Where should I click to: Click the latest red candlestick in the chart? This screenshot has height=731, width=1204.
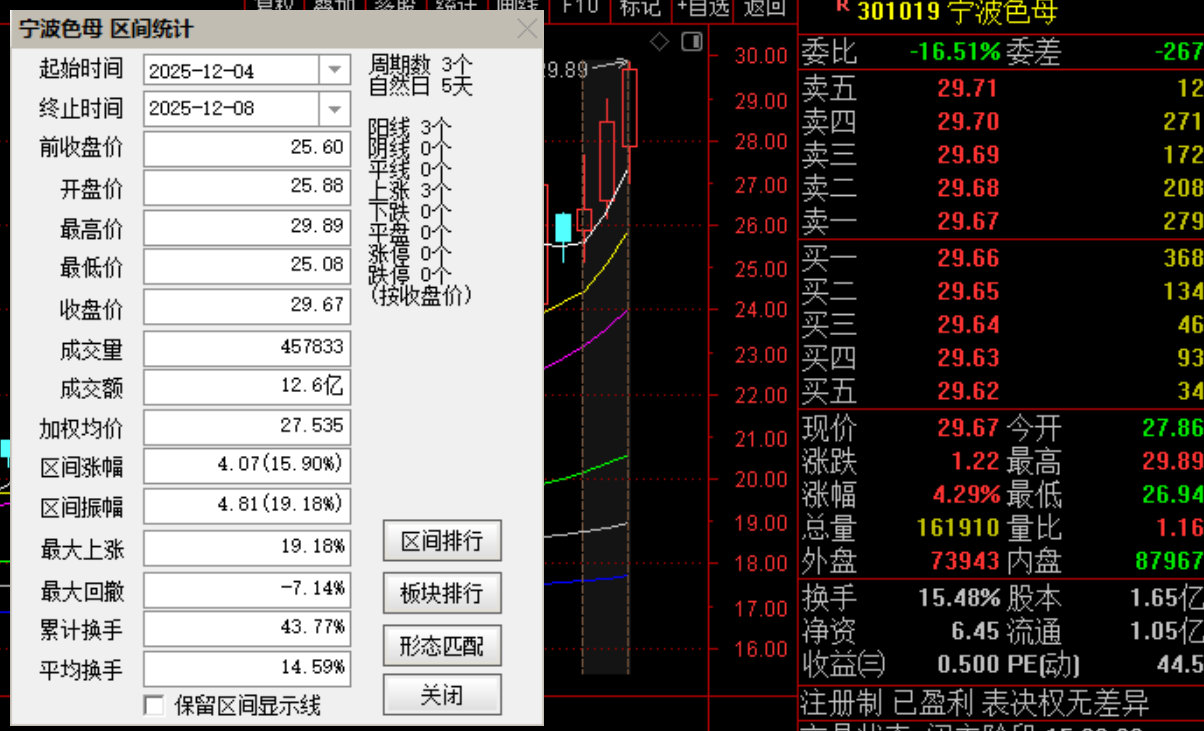(629, 107)
